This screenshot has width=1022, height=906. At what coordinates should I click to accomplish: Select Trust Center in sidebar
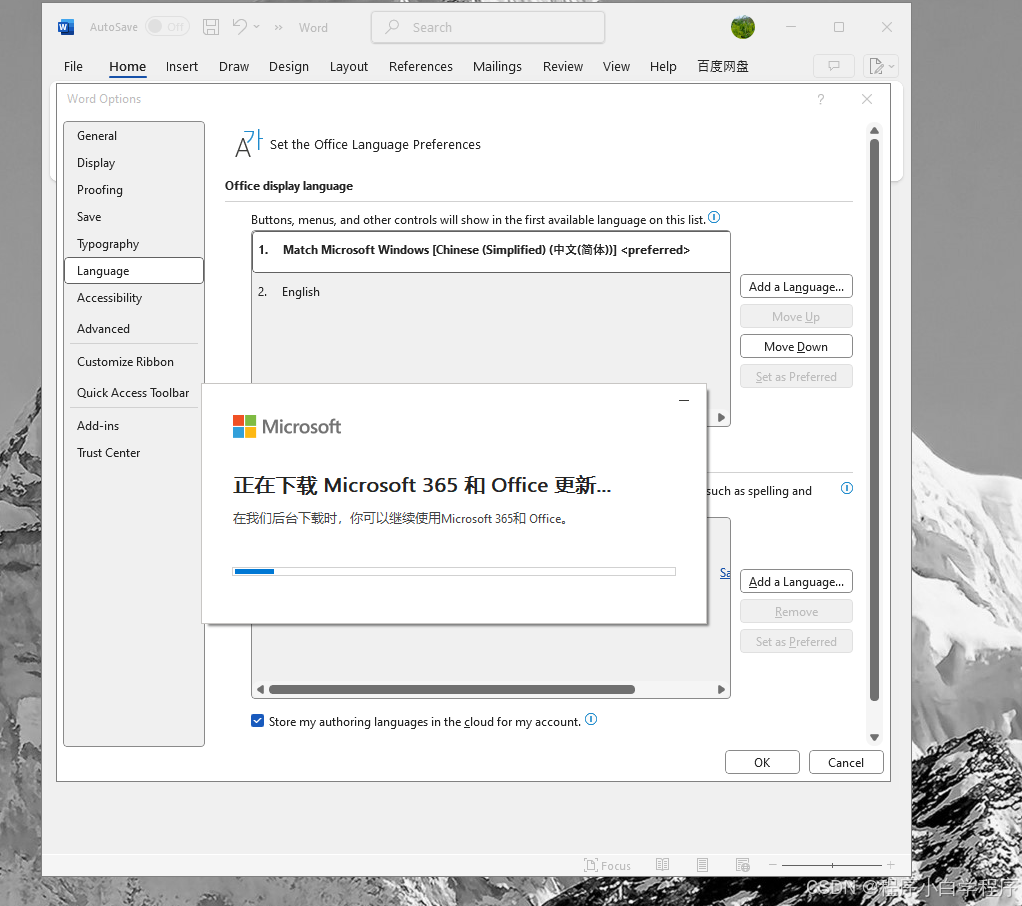click(134, 453)
